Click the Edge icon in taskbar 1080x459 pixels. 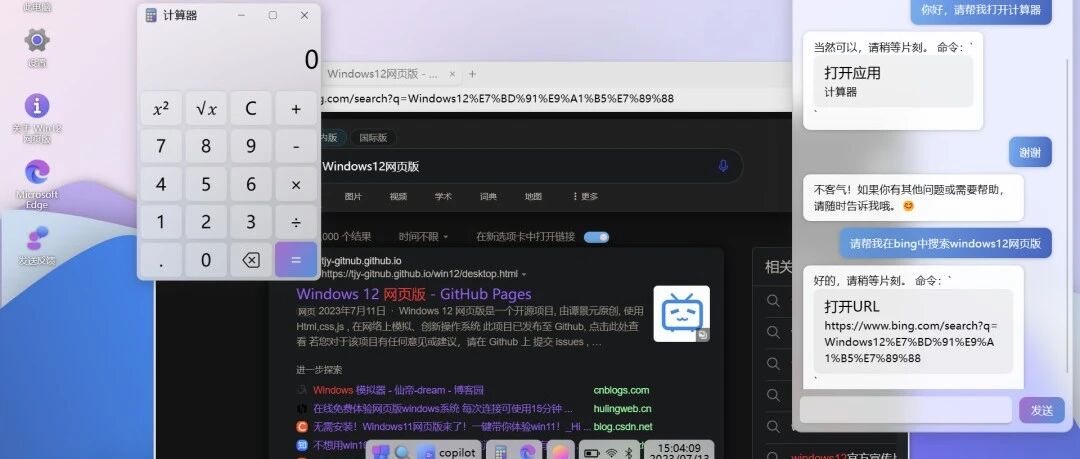tap(528, 452)
